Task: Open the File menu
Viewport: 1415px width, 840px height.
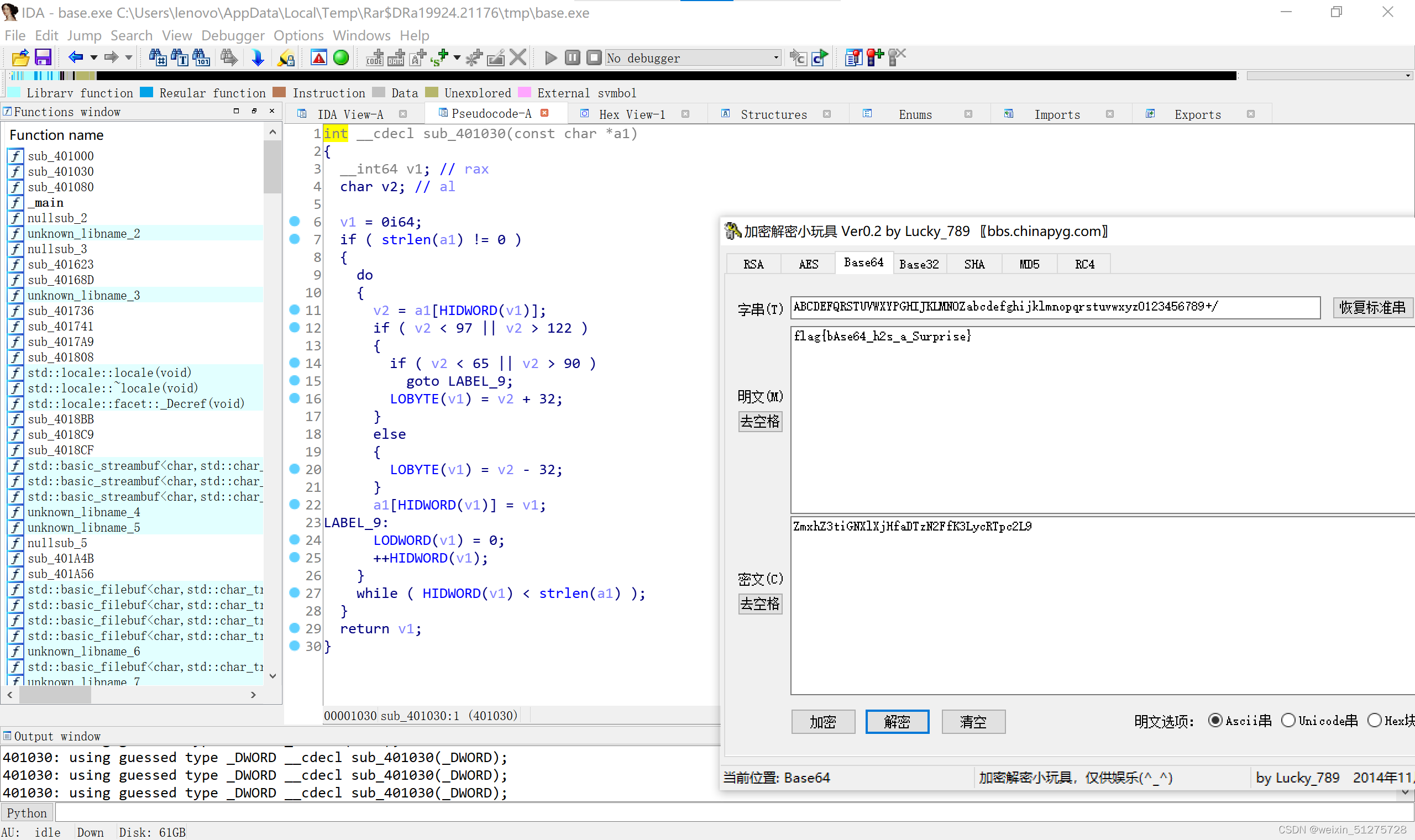Action: (15, 35)
